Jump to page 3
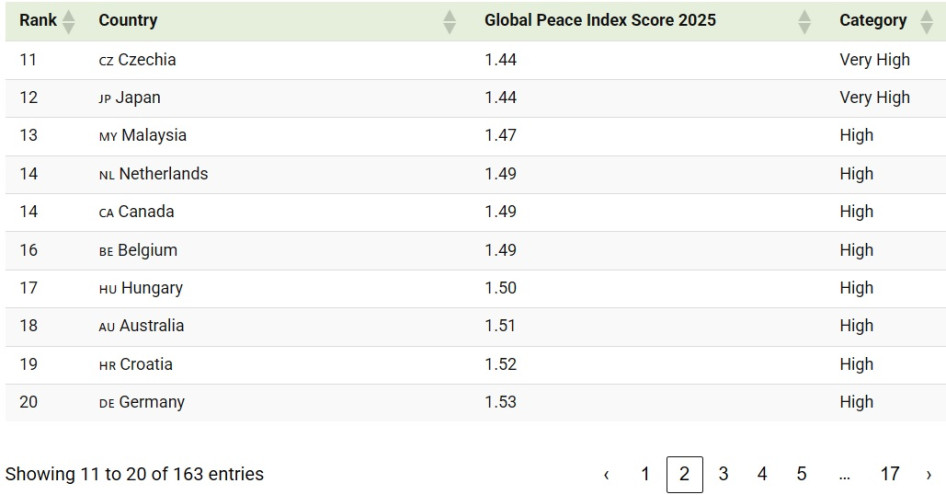This screenshot has height=495, width=946. click(x=723, y=474)
